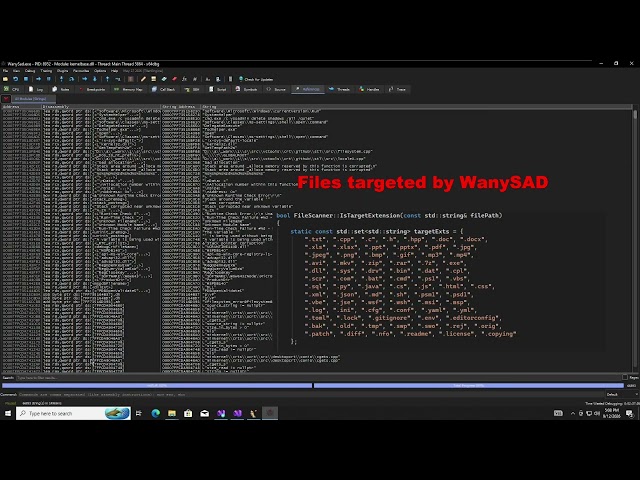Image resolution: width=640 pixels, height=480 pixels.
Task: Click the Run to user code icon
Action: click(x=118, y=79)
